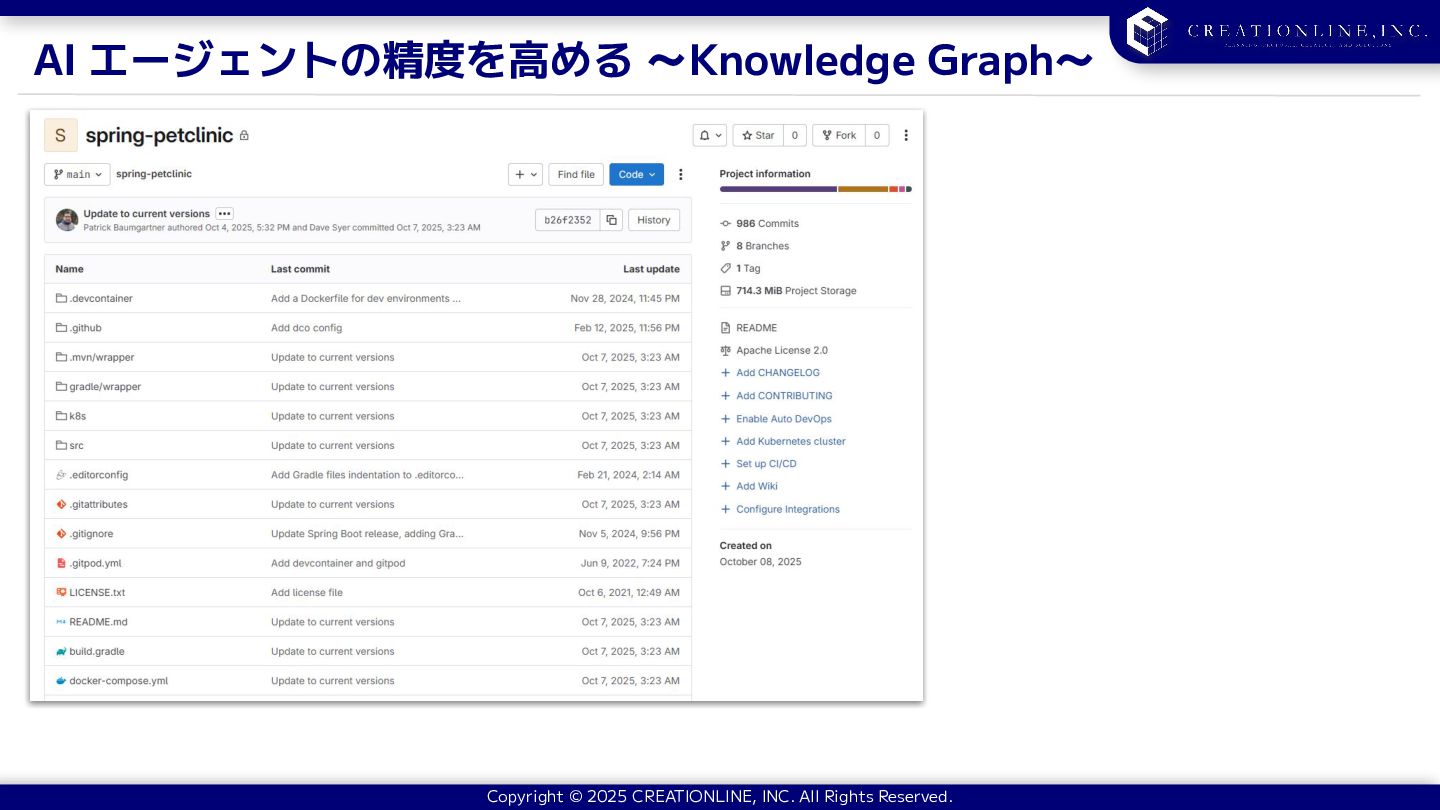The height and width of the screenshot is (810, 1440).
Task: Open repository kebab menu next to Code
Action: (681, 174)
